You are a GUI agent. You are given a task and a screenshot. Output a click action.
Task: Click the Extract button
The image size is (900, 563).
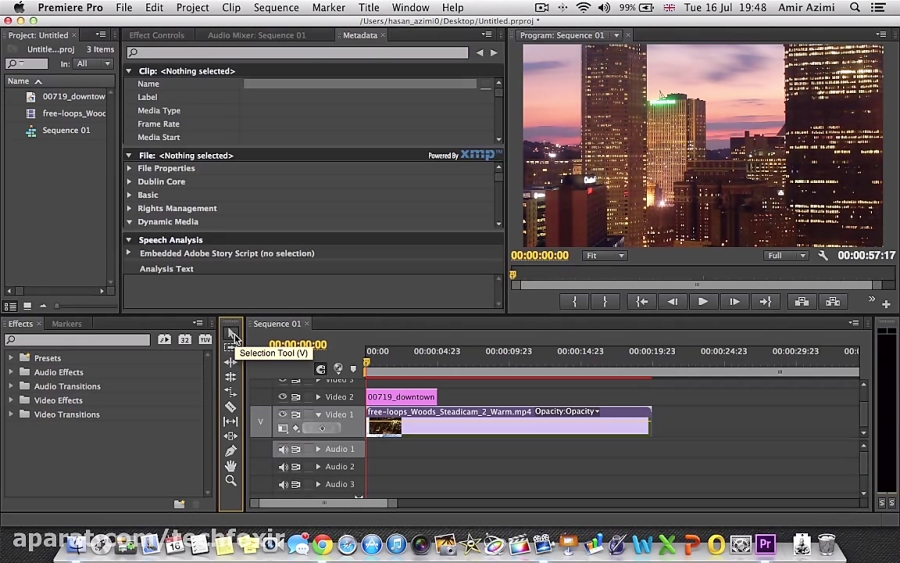coord(833,301)
